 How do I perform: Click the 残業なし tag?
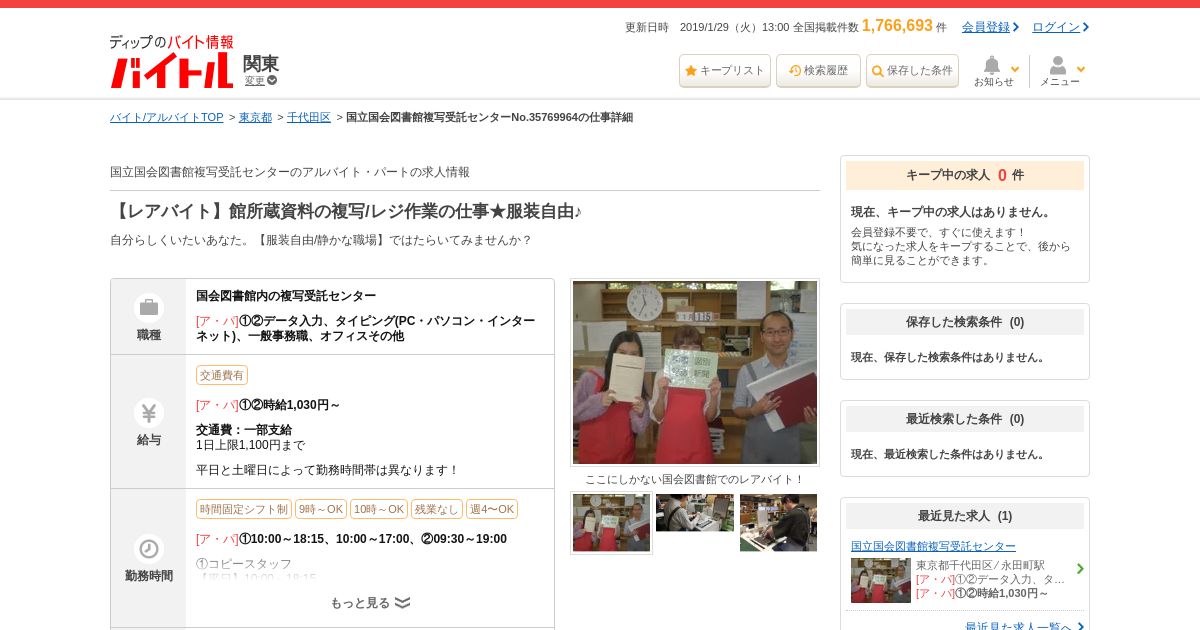click(x=437, y=509)
